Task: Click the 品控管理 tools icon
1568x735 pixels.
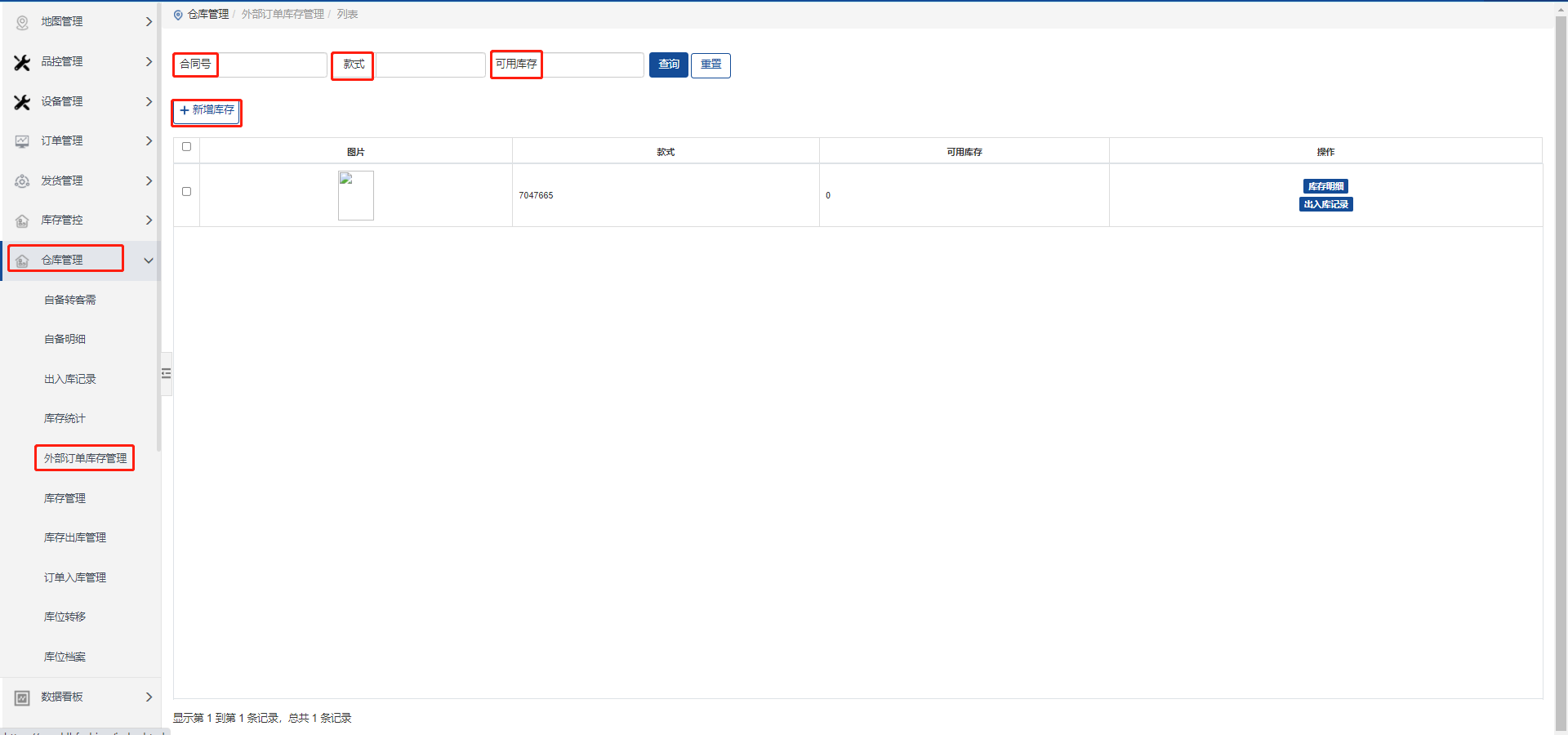Action: [22, 62]
